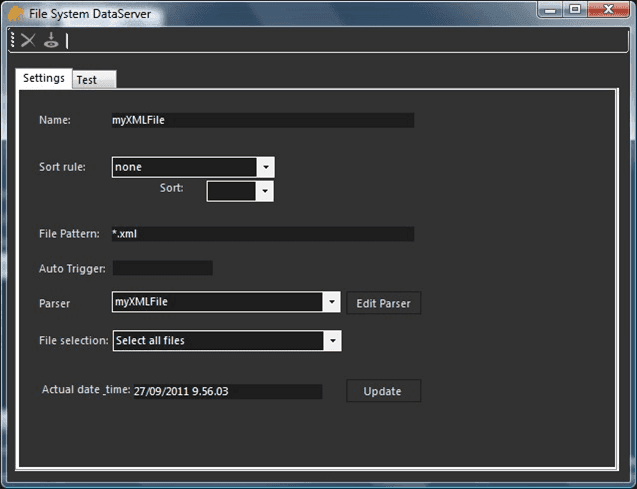The width and height of the screenshot is (637, 489).
Task: Click the toolbar grip handle
Action: click(x=13, y=40)
